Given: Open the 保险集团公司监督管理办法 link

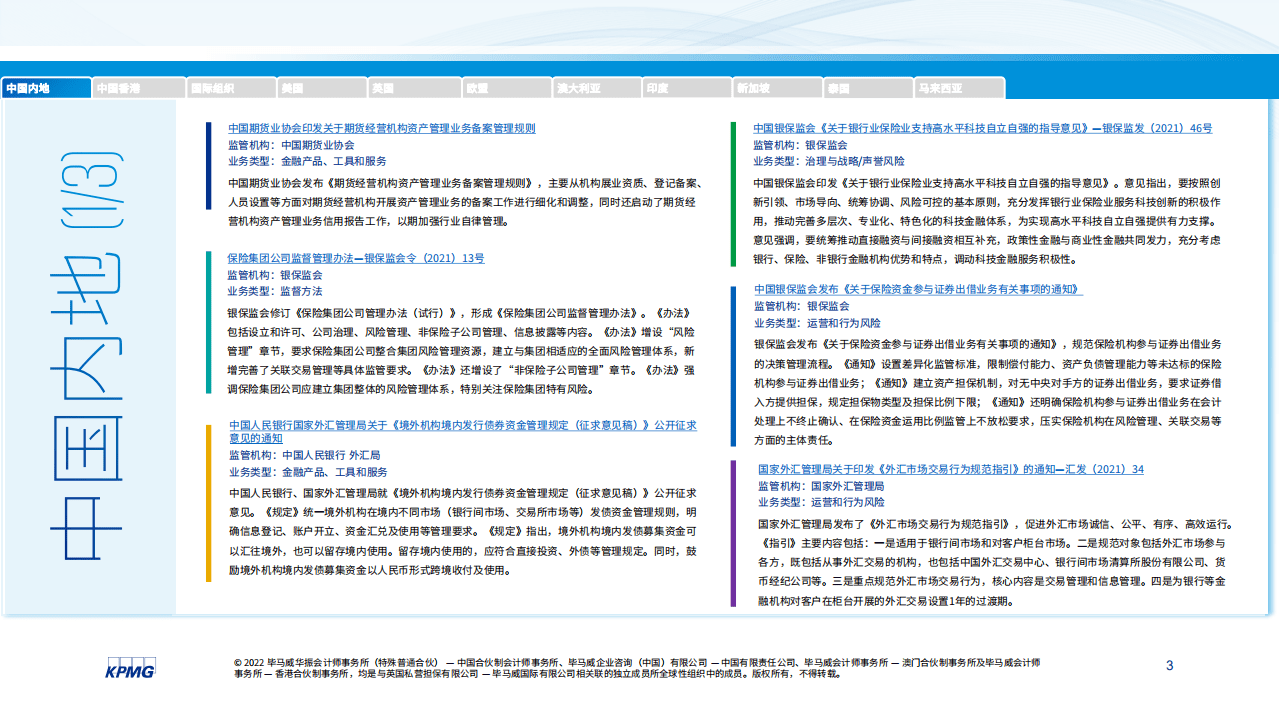Looking at the screenshot, I should tap(355, 258).
